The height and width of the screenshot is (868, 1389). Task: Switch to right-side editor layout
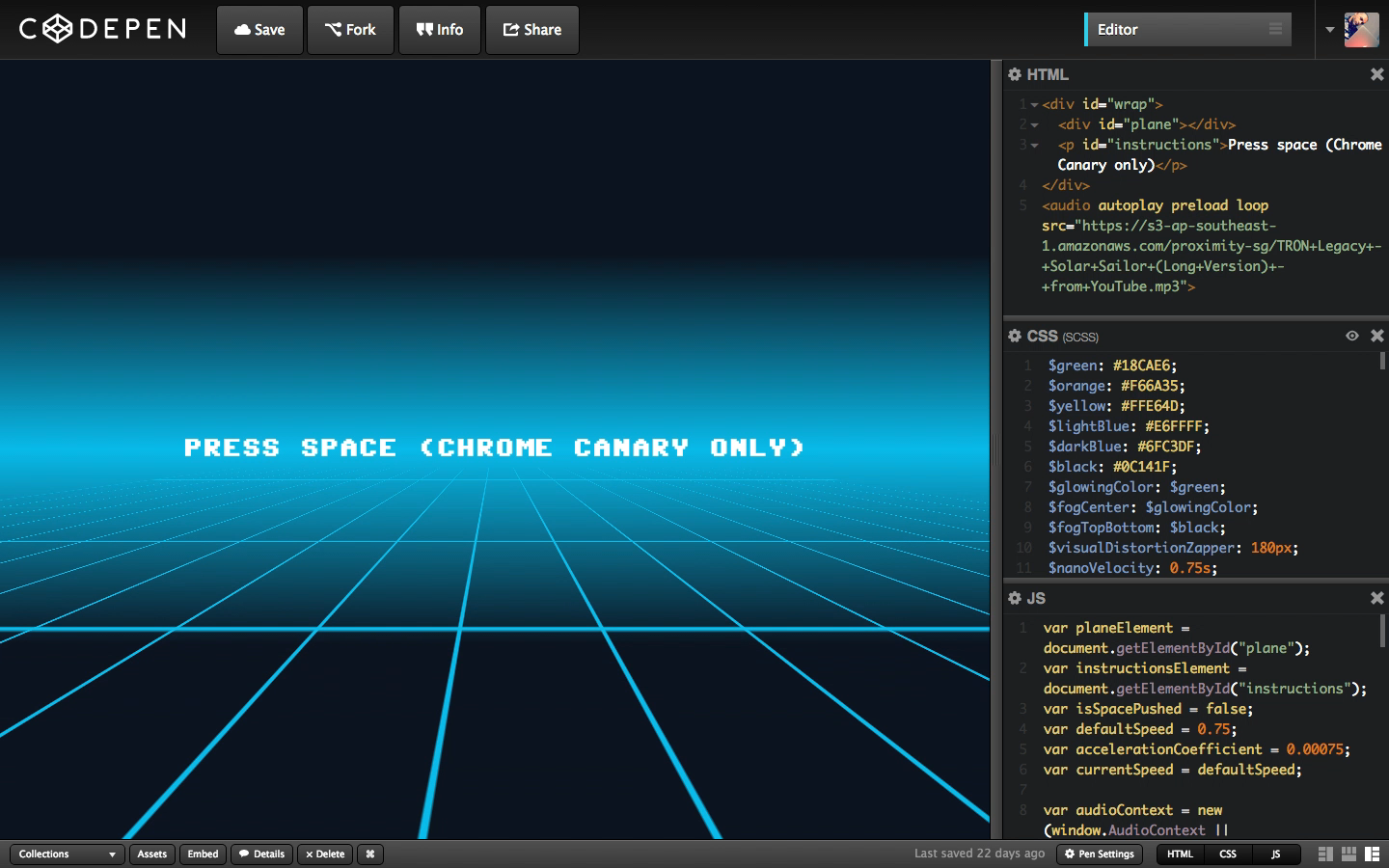(1372, 854)
